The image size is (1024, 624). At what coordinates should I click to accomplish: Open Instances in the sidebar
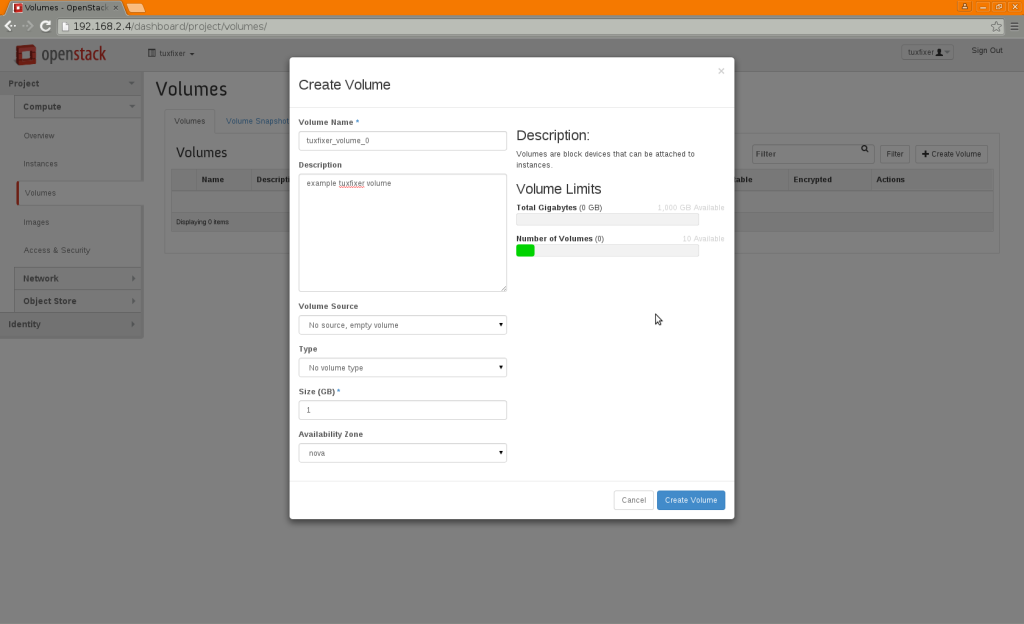coord(40,164)
